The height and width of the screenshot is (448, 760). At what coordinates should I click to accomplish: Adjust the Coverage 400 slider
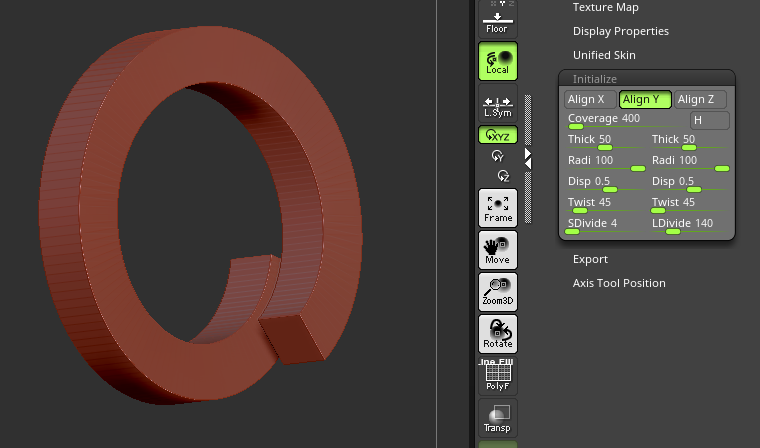coord(625,120)
